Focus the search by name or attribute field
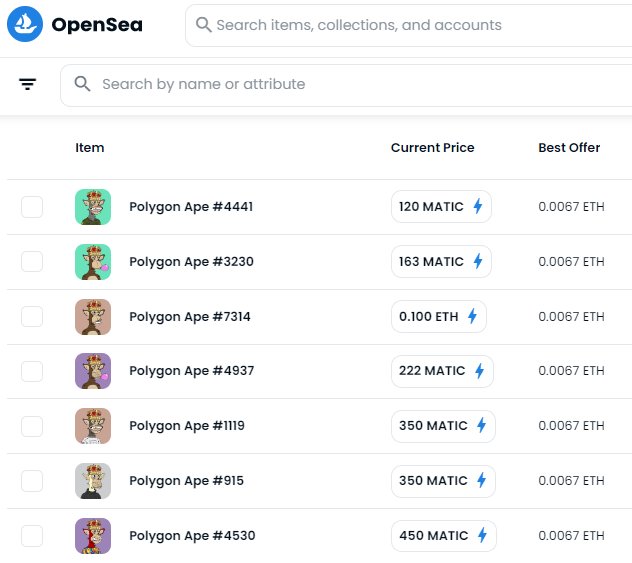The width and height of the screenshot is (632, 563). (346, 85)
